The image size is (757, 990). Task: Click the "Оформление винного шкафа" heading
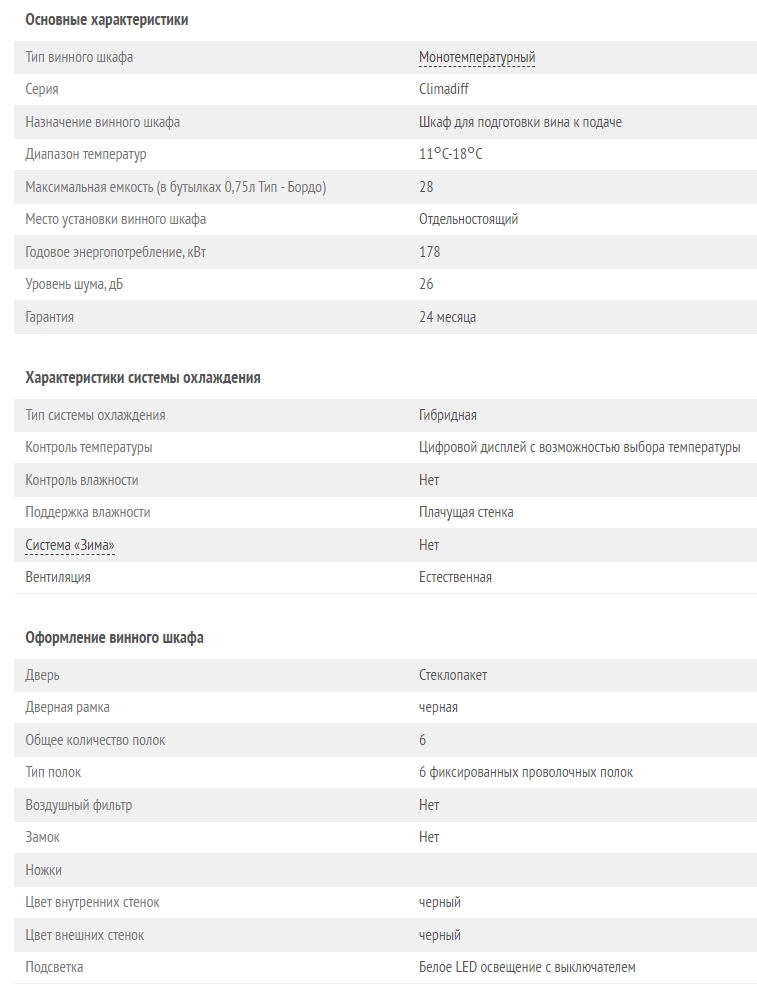(x=114, y=638)
